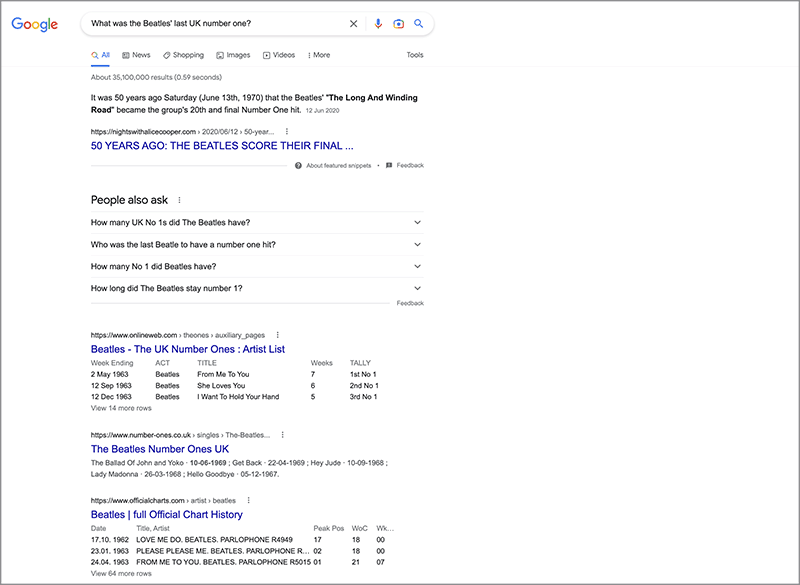The height and width of the screenshot is (585, 800).
Task: Click '12 Sep 1963' week ending cell
Action: (x=111, y=386)
